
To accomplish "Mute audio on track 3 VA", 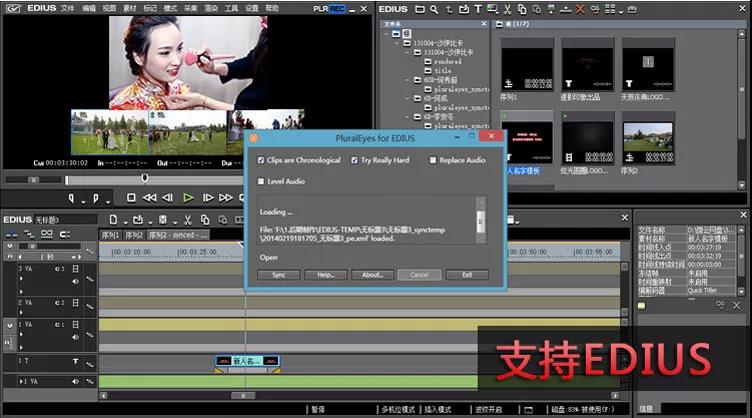I will click(75, 281).
